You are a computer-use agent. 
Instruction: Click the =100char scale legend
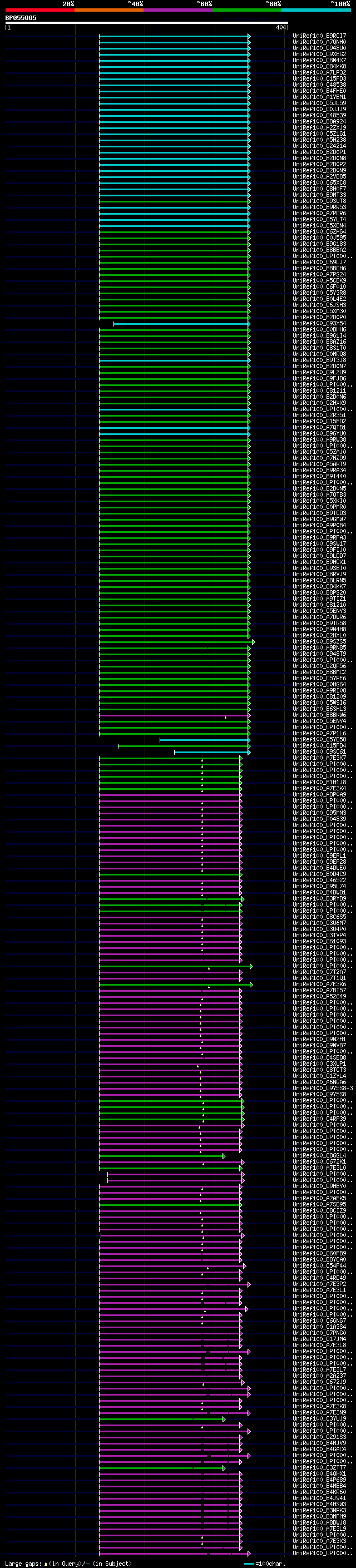[265, 1564]
